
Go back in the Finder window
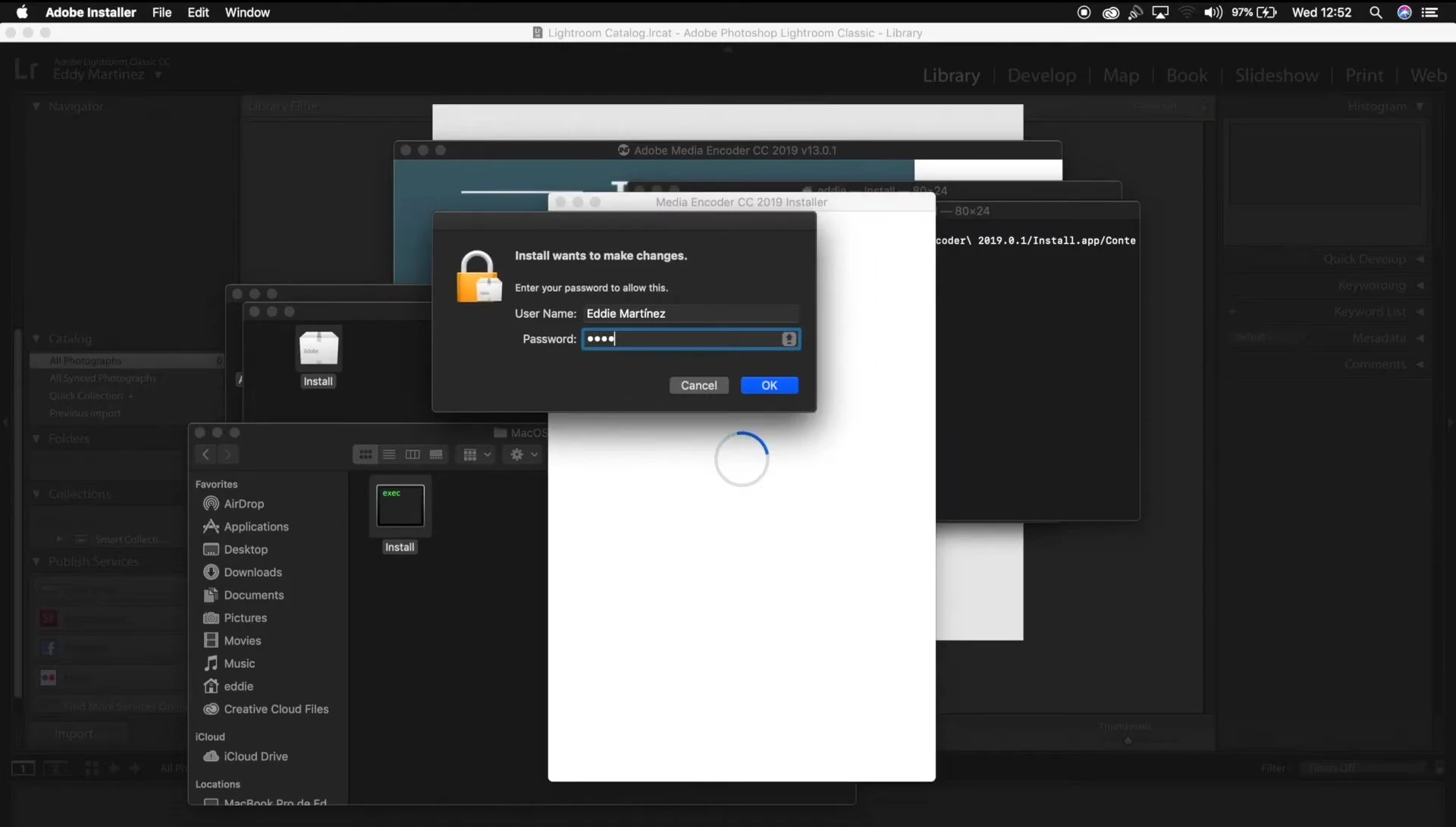[206, 454]
